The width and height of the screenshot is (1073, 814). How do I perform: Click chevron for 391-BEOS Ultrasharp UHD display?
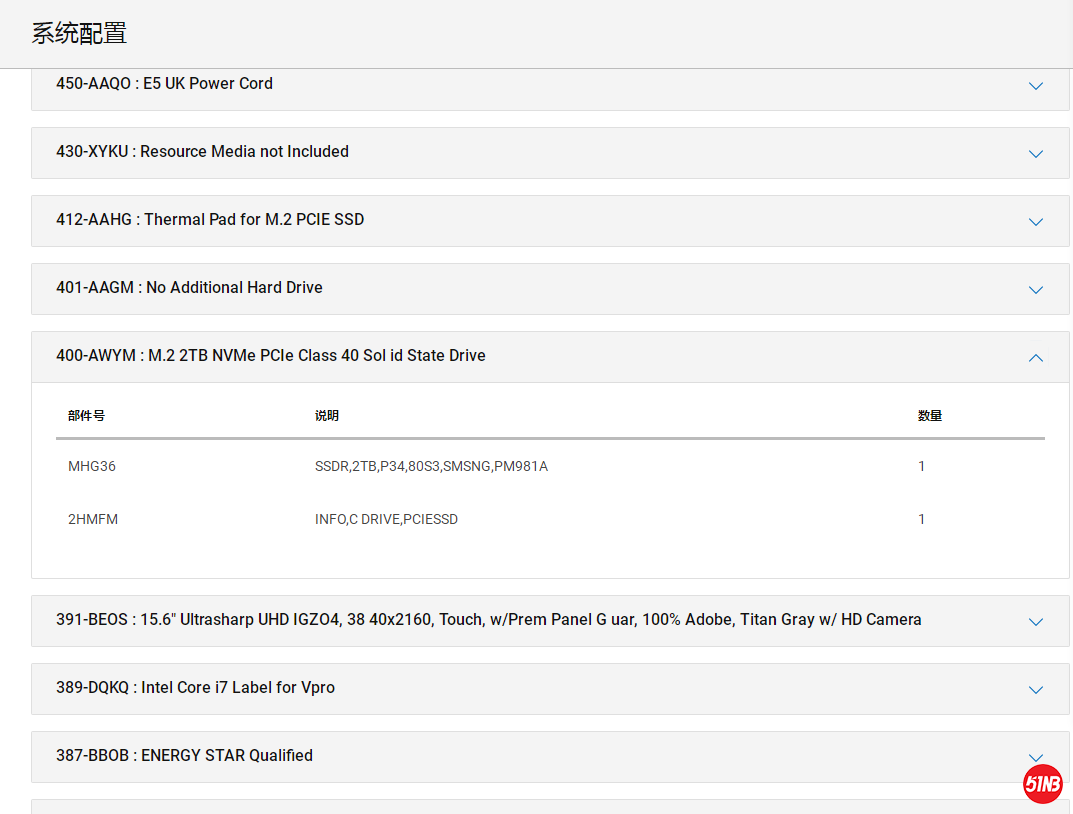[1036, 622]
